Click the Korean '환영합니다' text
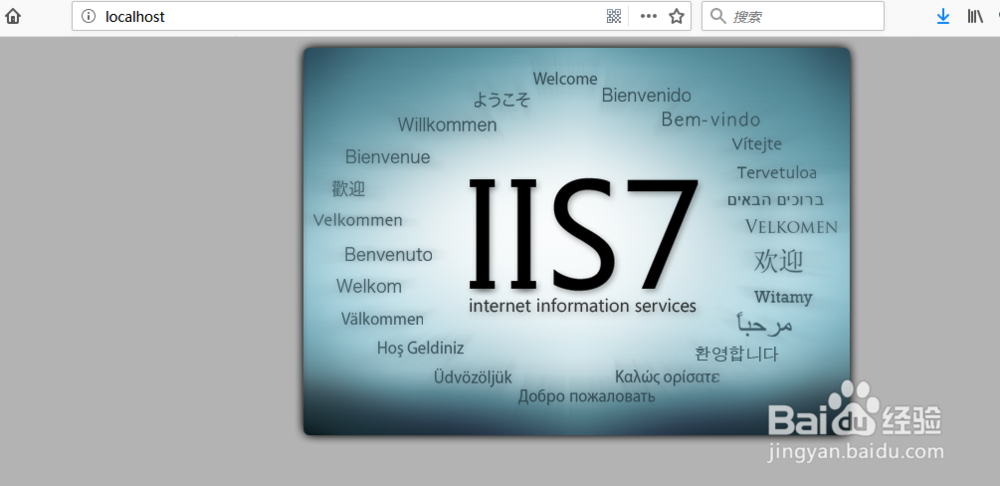The height and width of the screenshot is (486, 1000). pos(737,353)
